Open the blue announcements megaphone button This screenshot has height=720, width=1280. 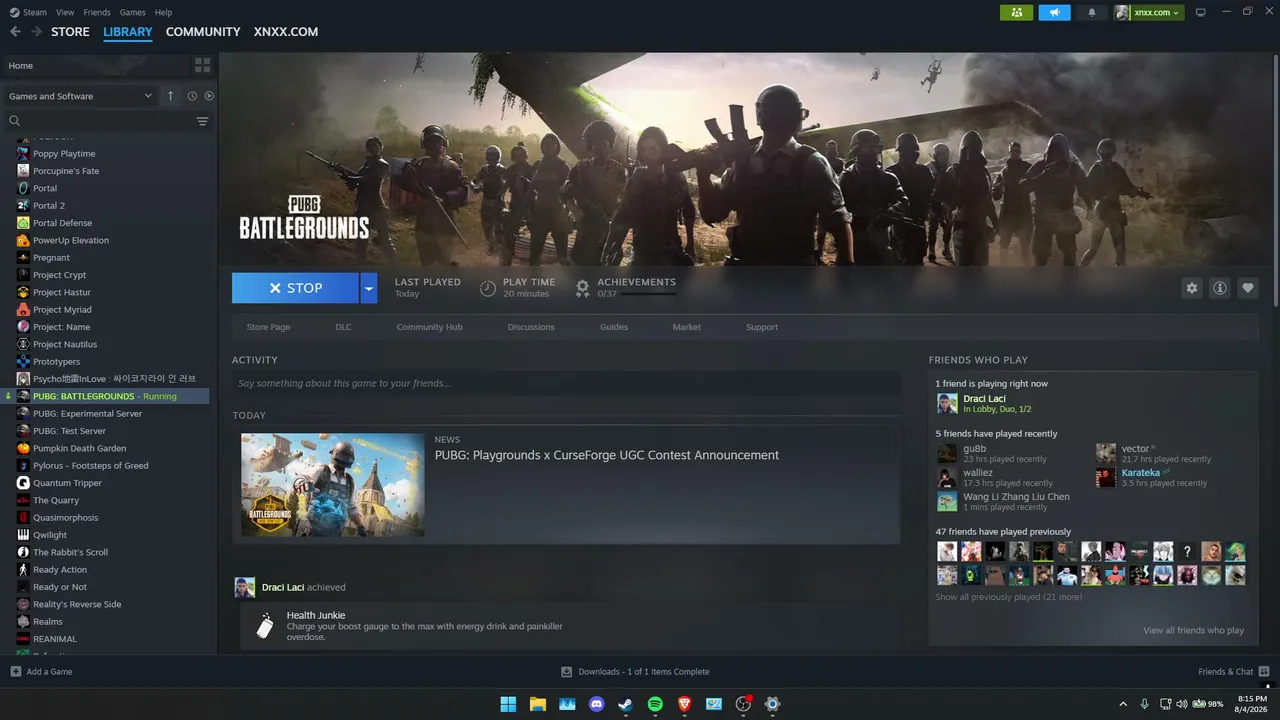tap(1054, 12)
